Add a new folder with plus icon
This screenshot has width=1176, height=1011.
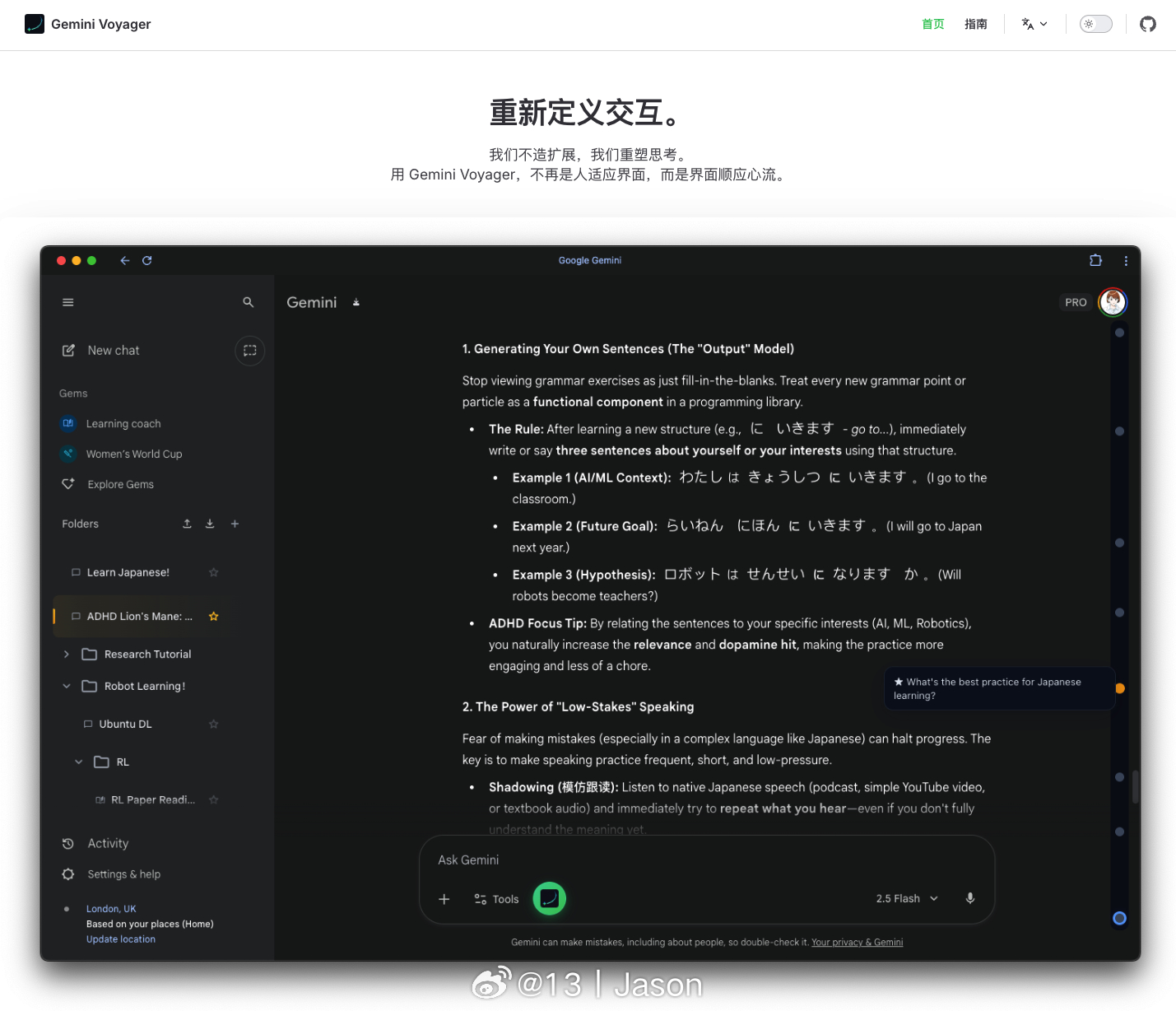[235, 524]
